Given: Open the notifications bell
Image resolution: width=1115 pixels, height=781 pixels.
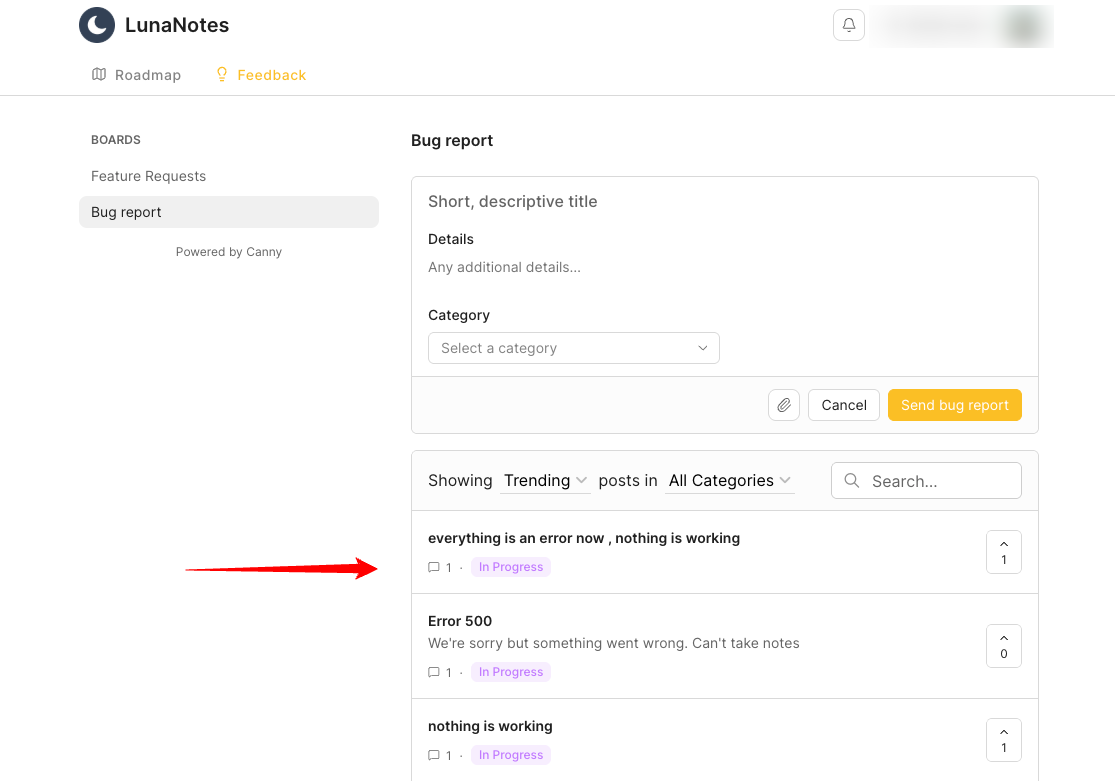Looking at the screenshot, I should (849, 25).
